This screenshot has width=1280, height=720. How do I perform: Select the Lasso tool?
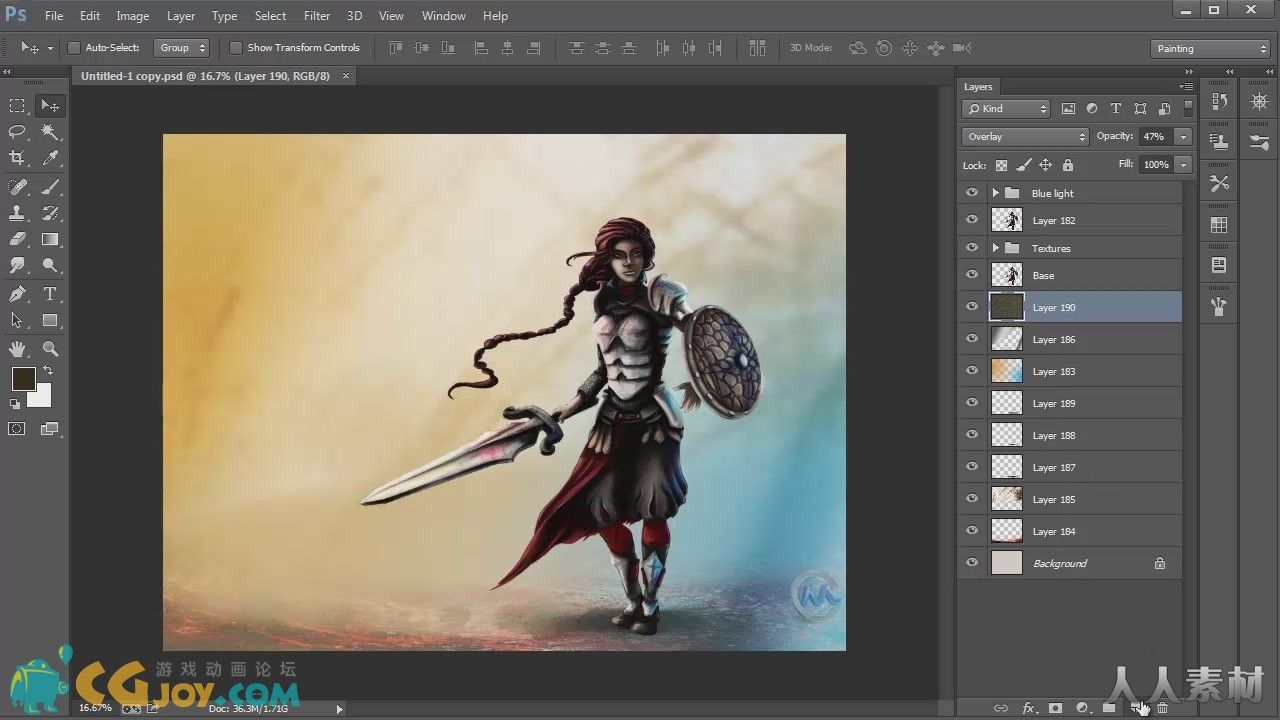(17, 132)
